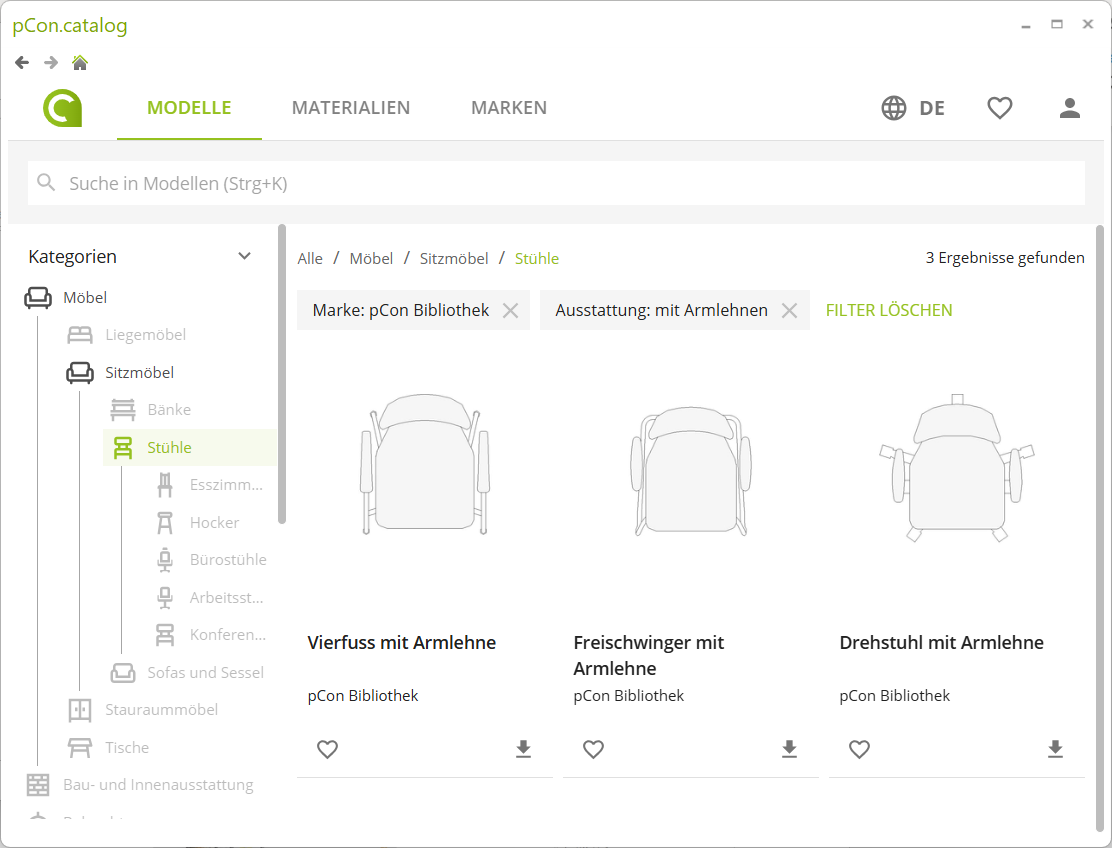Go to Alle in the breadcrumb
1112x848 pixels.
(x=310, y=258)
